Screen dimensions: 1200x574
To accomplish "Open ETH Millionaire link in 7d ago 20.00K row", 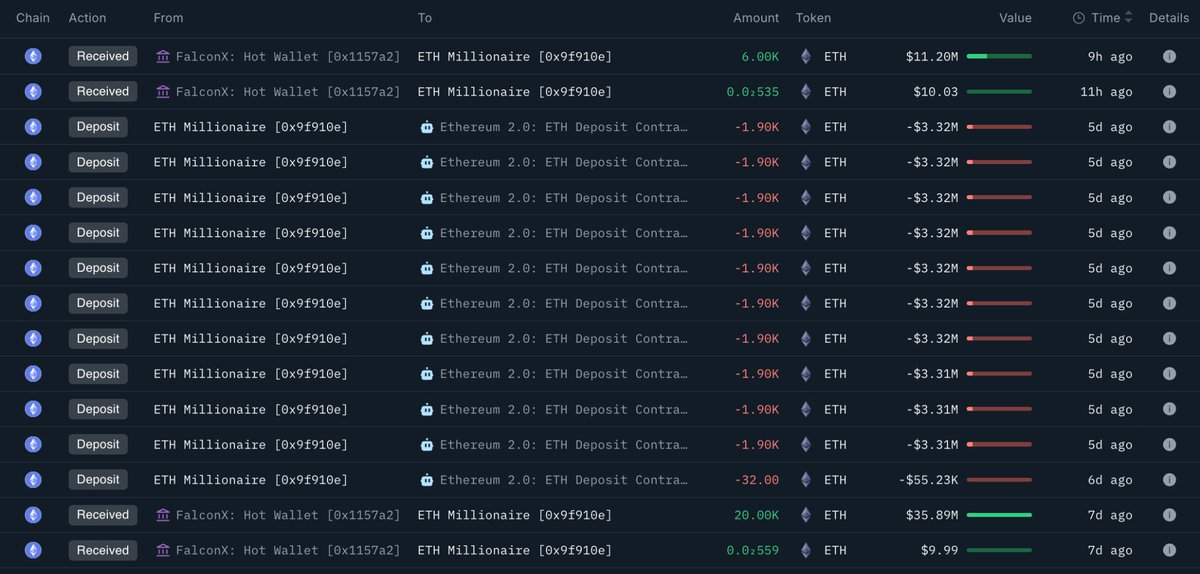I will (x=515, y=515).
